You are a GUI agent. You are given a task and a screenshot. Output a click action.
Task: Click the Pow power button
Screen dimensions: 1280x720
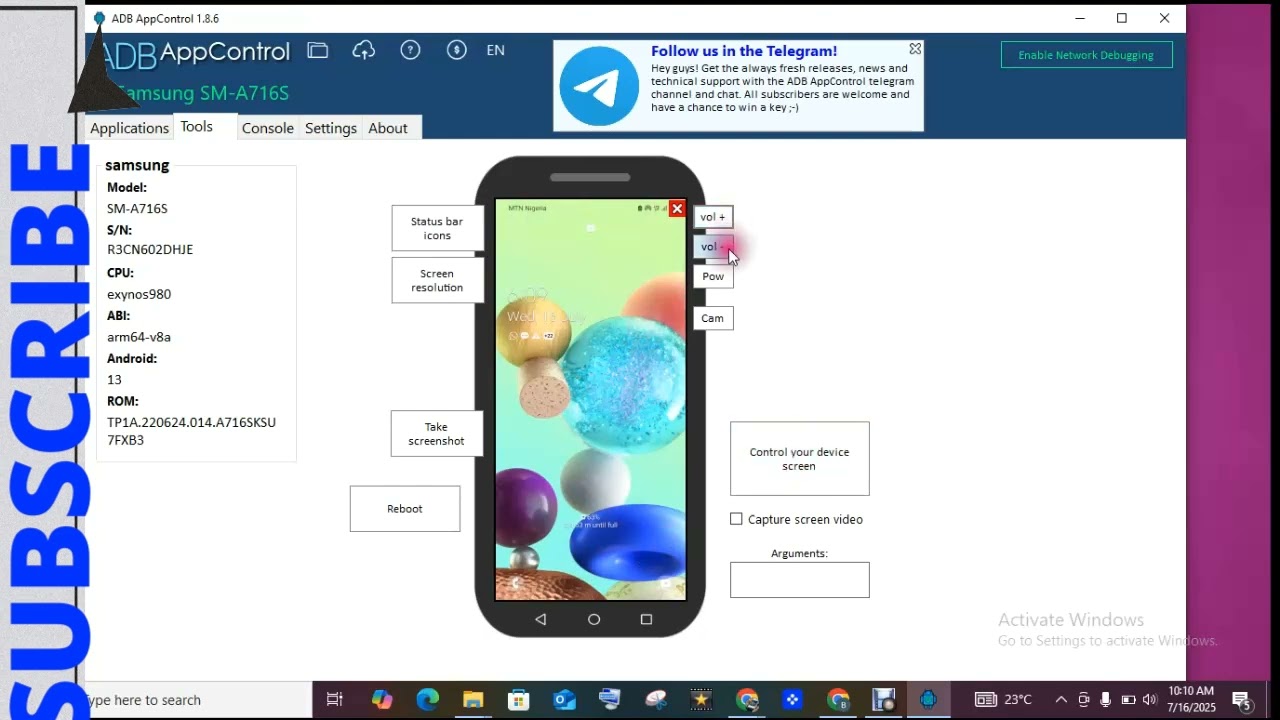tap(713, 277)
